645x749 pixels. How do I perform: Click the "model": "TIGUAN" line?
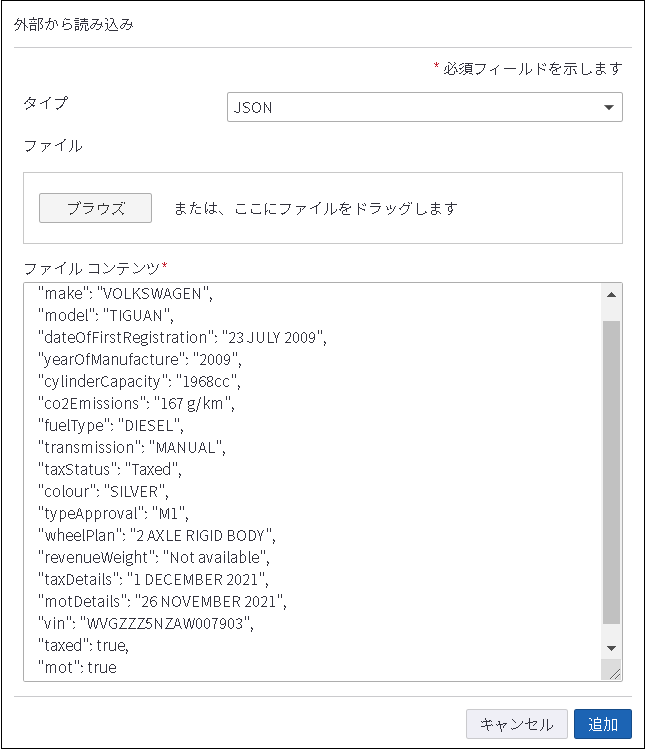pos(106,315)
